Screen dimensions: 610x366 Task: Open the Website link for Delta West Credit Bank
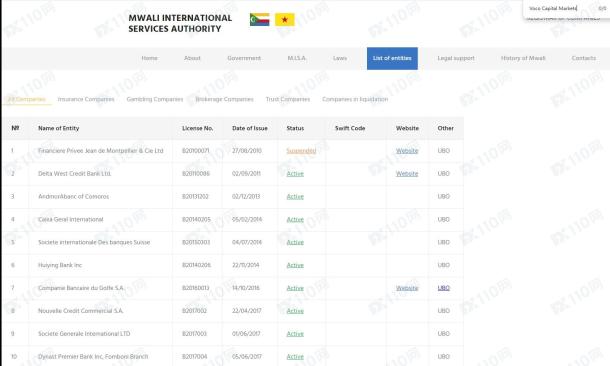[x=407, y=173]
